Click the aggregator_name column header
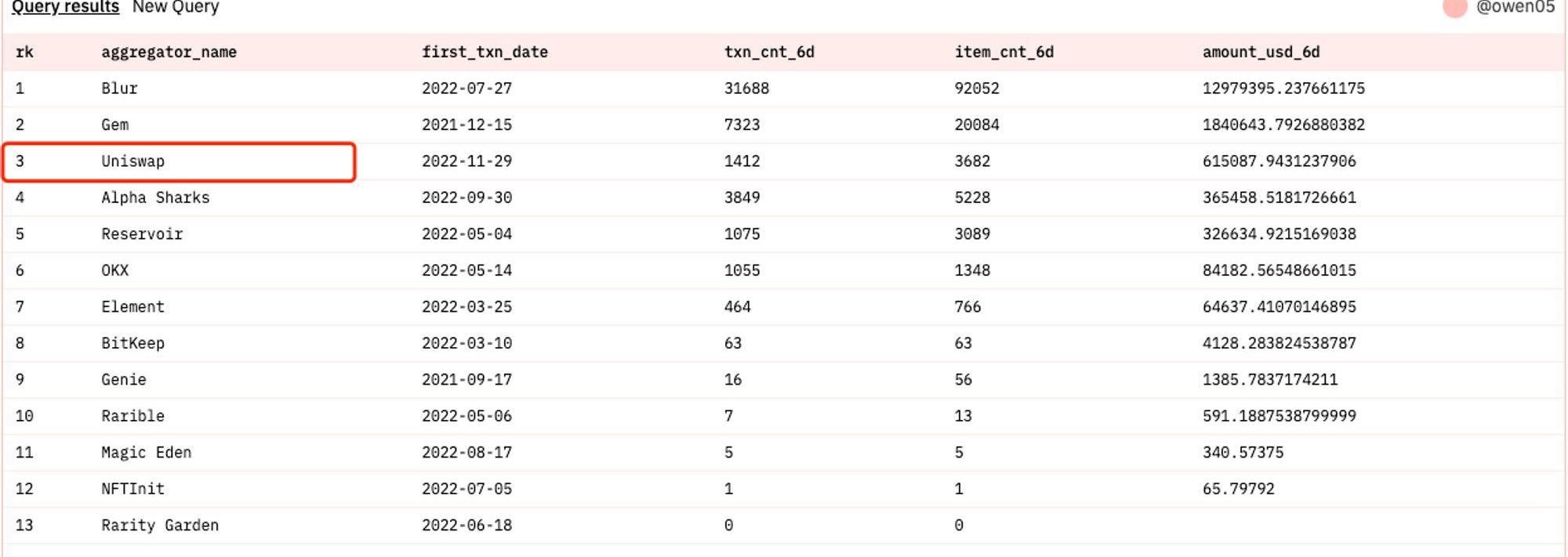 pyautogui.click(x=169, y=52)
